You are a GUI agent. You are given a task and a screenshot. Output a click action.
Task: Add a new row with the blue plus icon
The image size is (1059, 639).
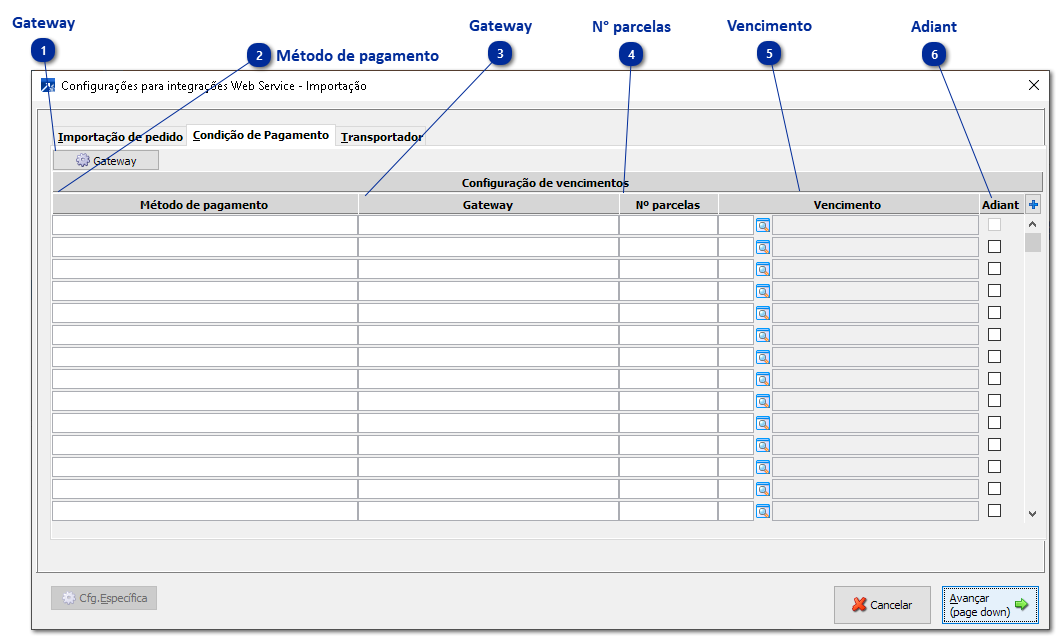tap(1033, 205)
